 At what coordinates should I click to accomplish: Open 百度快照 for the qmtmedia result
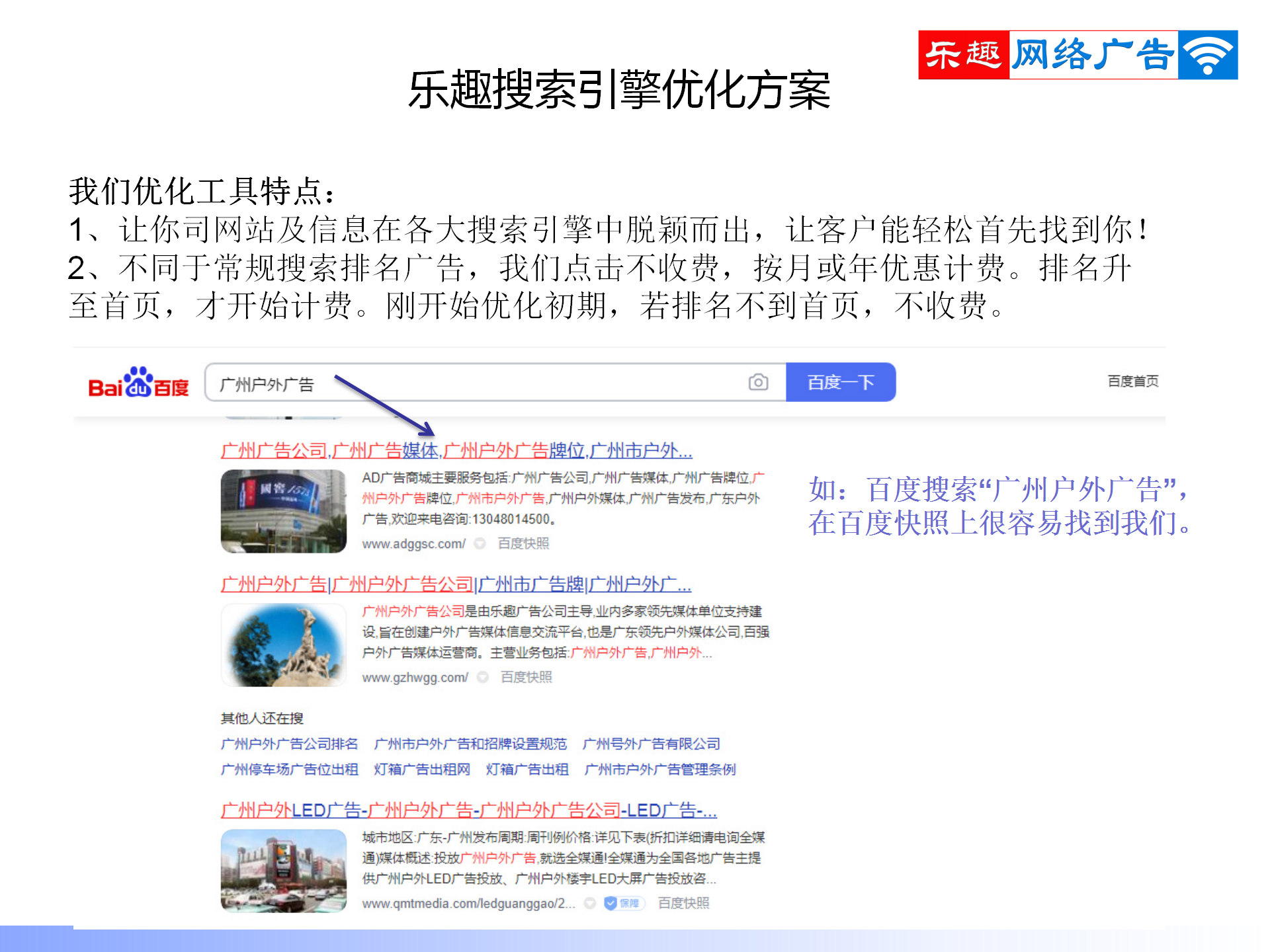[683, 903]
